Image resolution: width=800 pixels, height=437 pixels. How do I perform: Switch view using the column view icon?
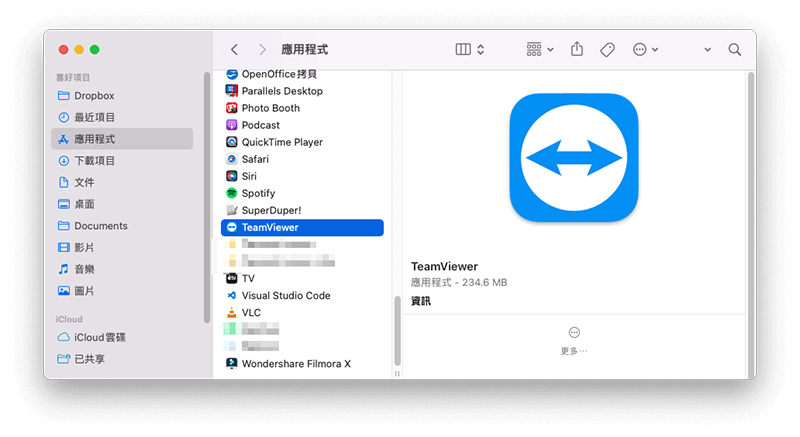pos(463,49)
